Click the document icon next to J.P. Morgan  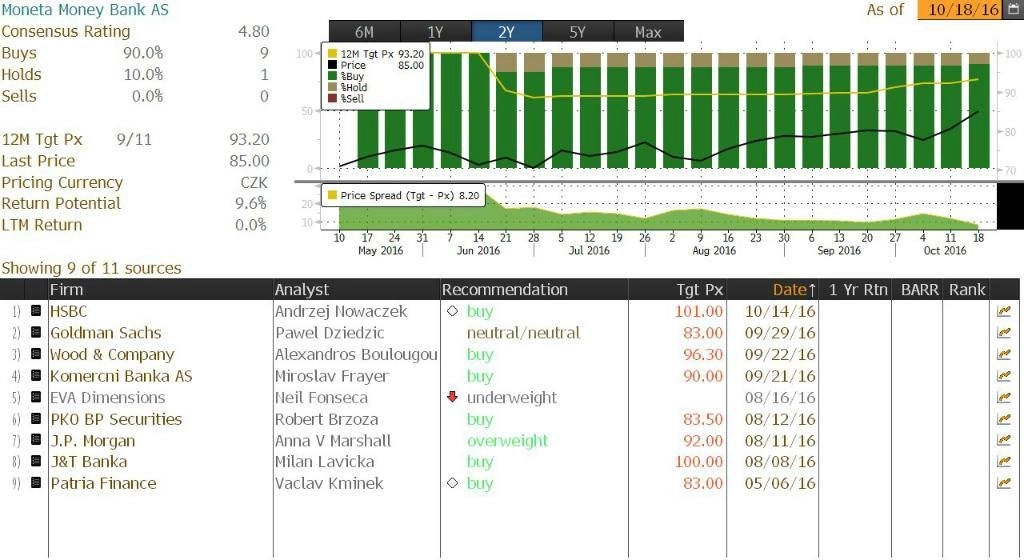36,440
